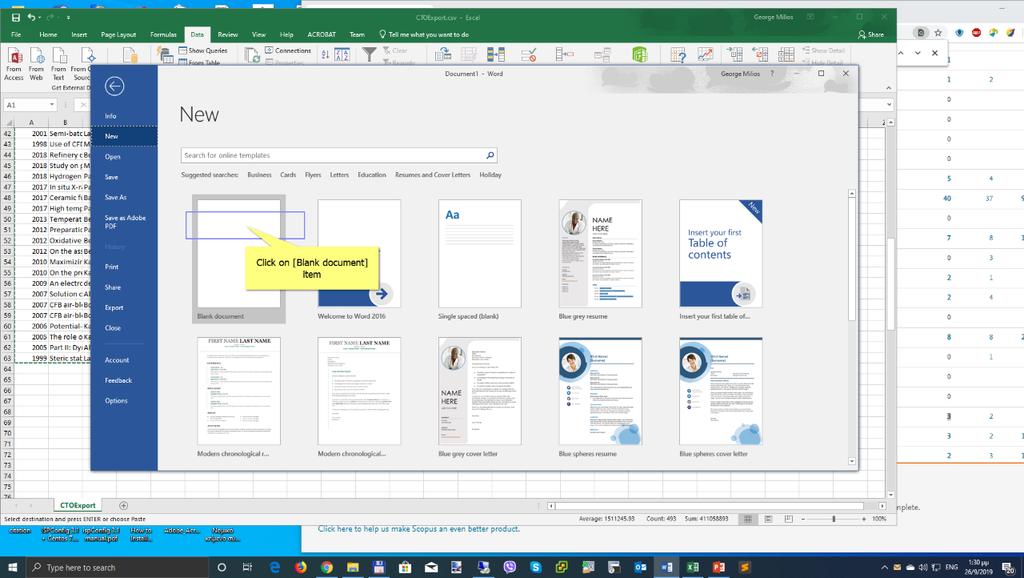This screenshot has width=1024, height=578.
Task: Click the Forecast Sheet chart icon
Action: point(705,55)
